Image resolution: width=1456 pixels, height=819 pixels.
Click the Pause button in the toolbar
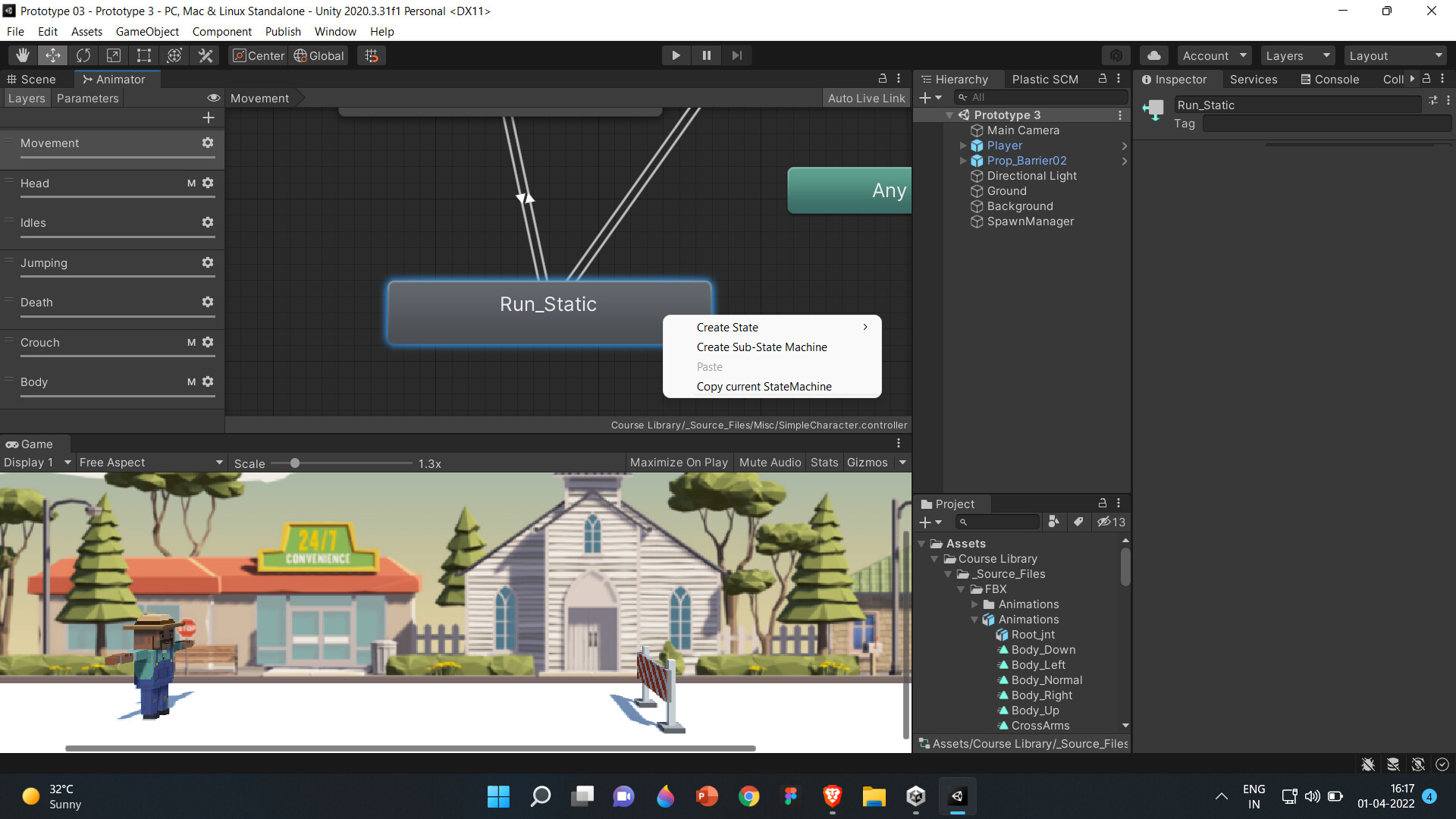pos(706,55)
